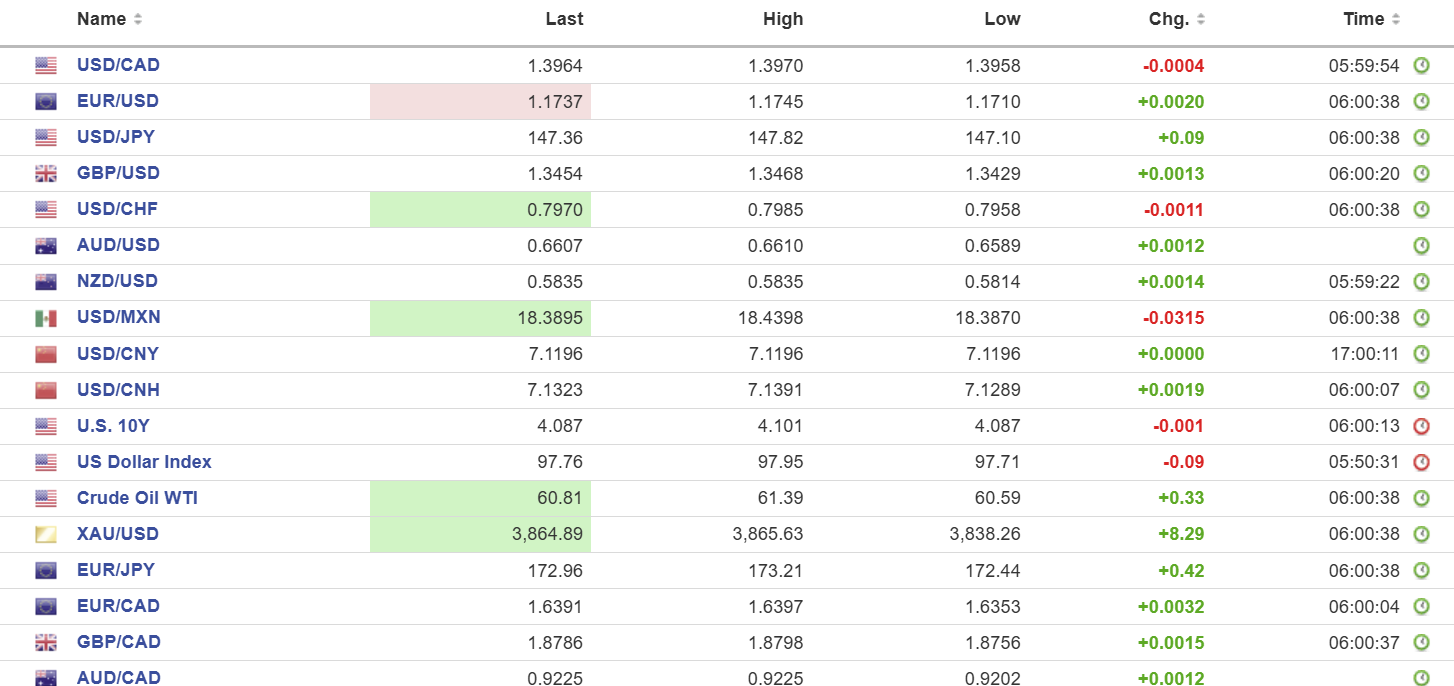The width and height of the screenshot is (1454, 686).
Task: Click the China flag next to USD/CNH
Action: click(x=46, y=390)
